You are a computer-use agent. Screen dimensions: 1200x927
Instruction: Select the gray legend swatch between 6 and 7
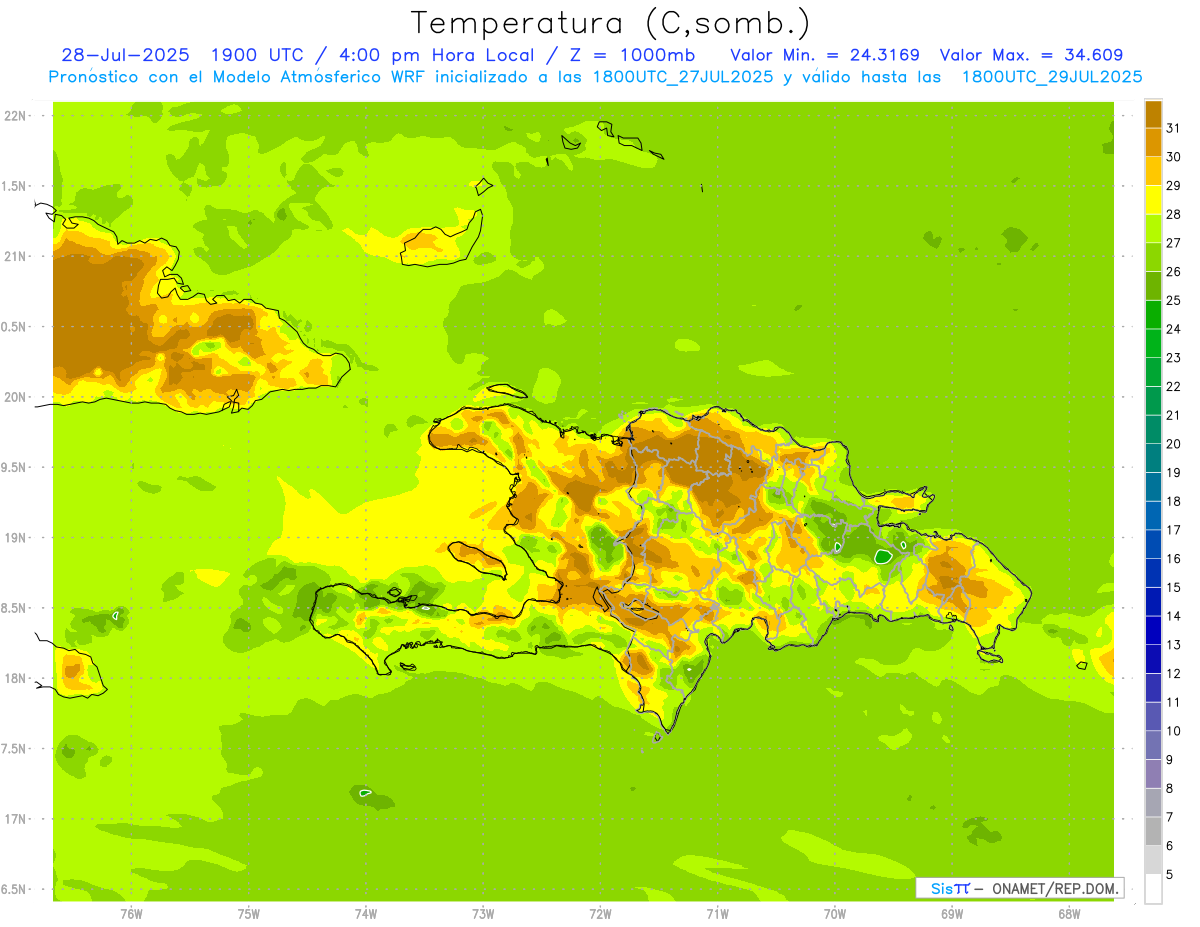click(x=1153, y=831)
